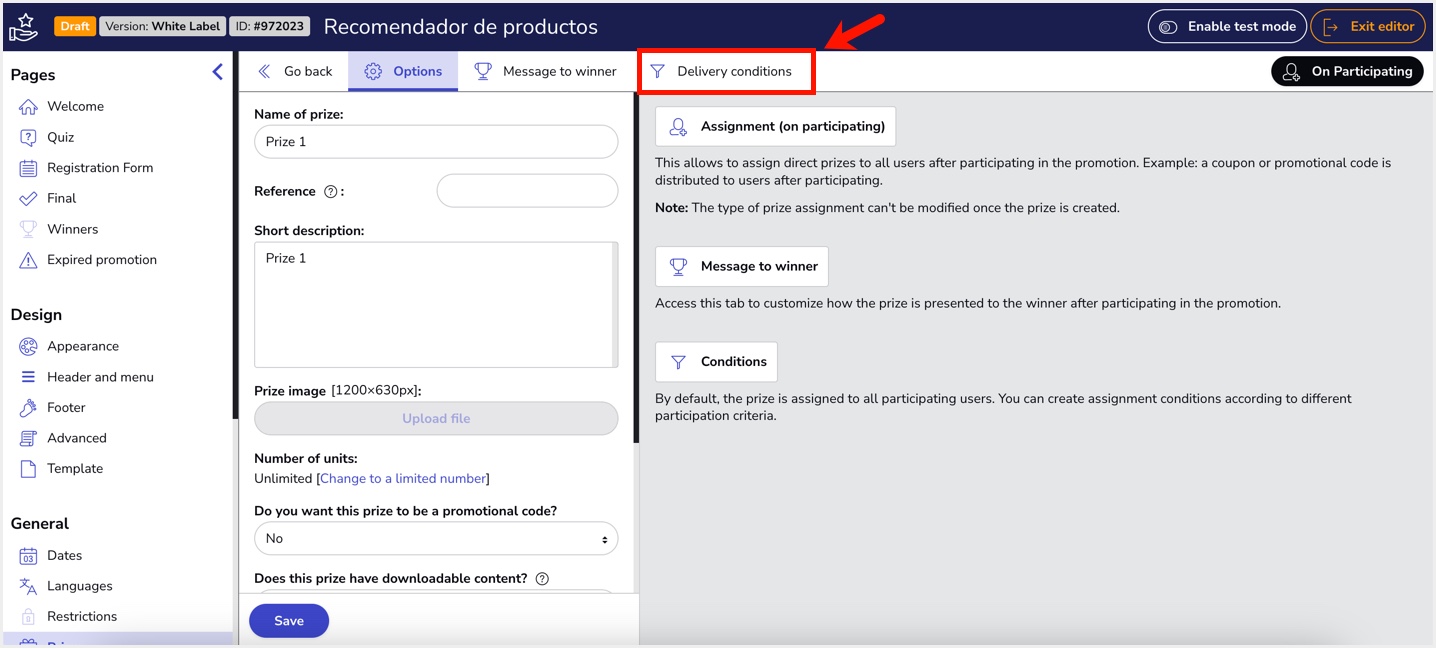Open the promotional code dropdown
Screen dimensions: 1436x649
point(435,538)
